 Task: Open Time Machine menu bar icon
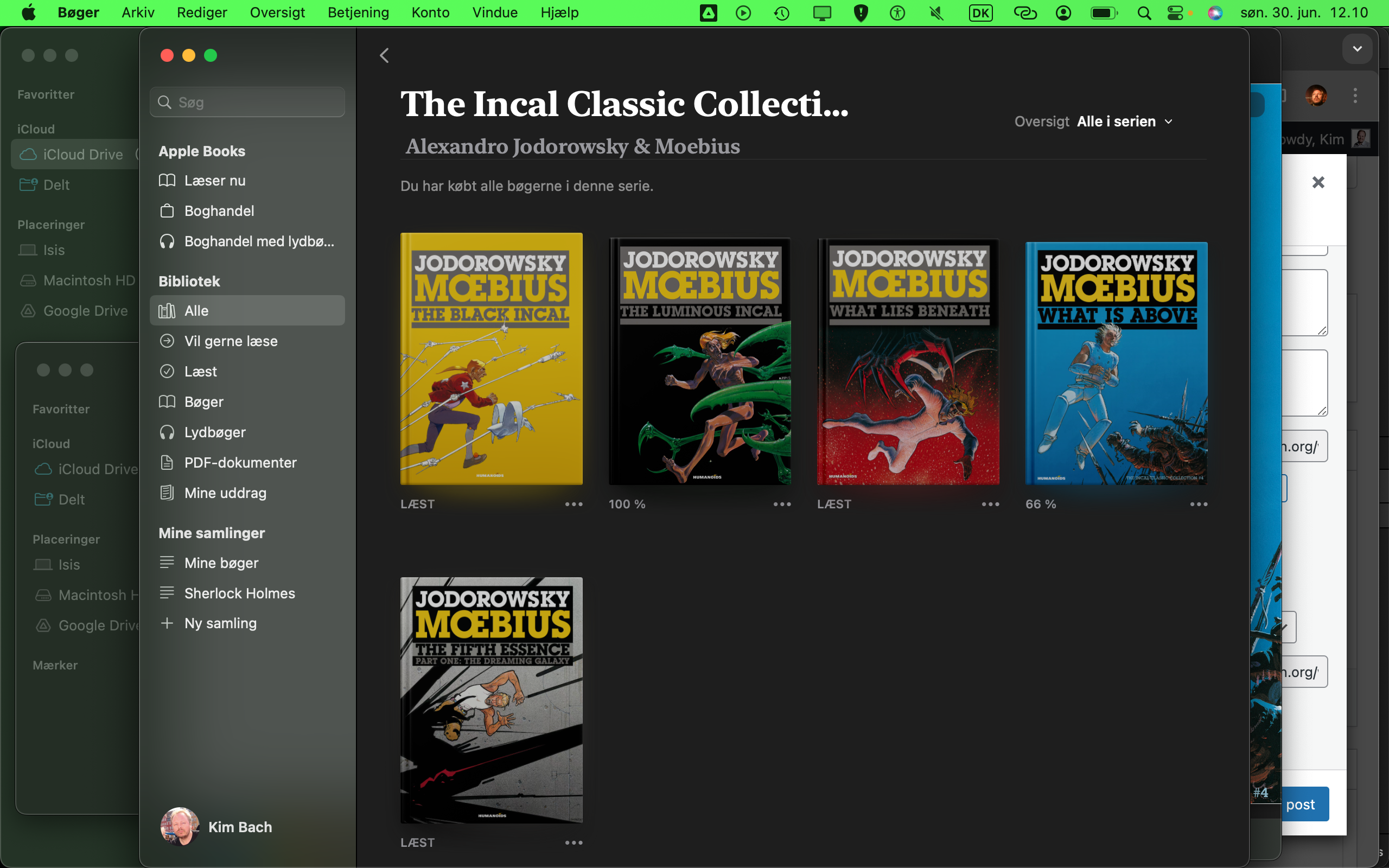pos(781,12)
